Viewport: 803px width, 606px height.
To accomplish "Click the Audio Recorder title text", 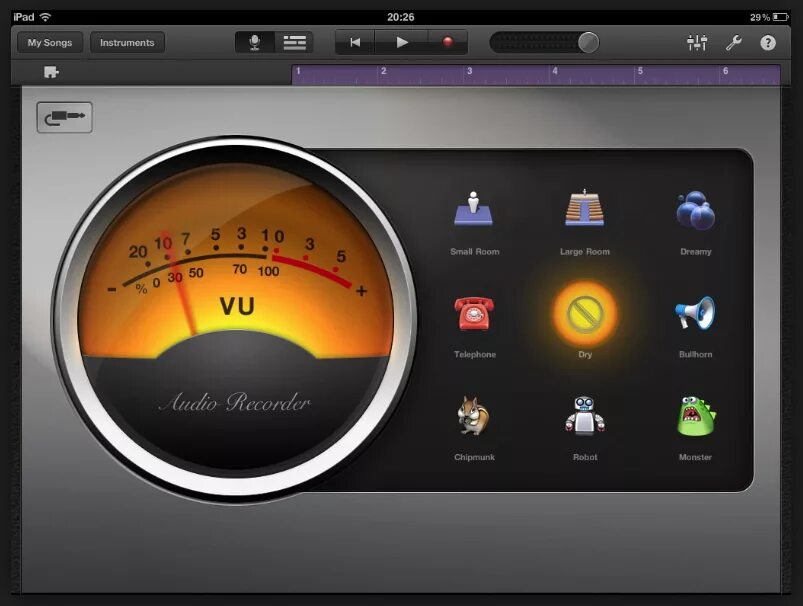I will (x=235, y=403).
